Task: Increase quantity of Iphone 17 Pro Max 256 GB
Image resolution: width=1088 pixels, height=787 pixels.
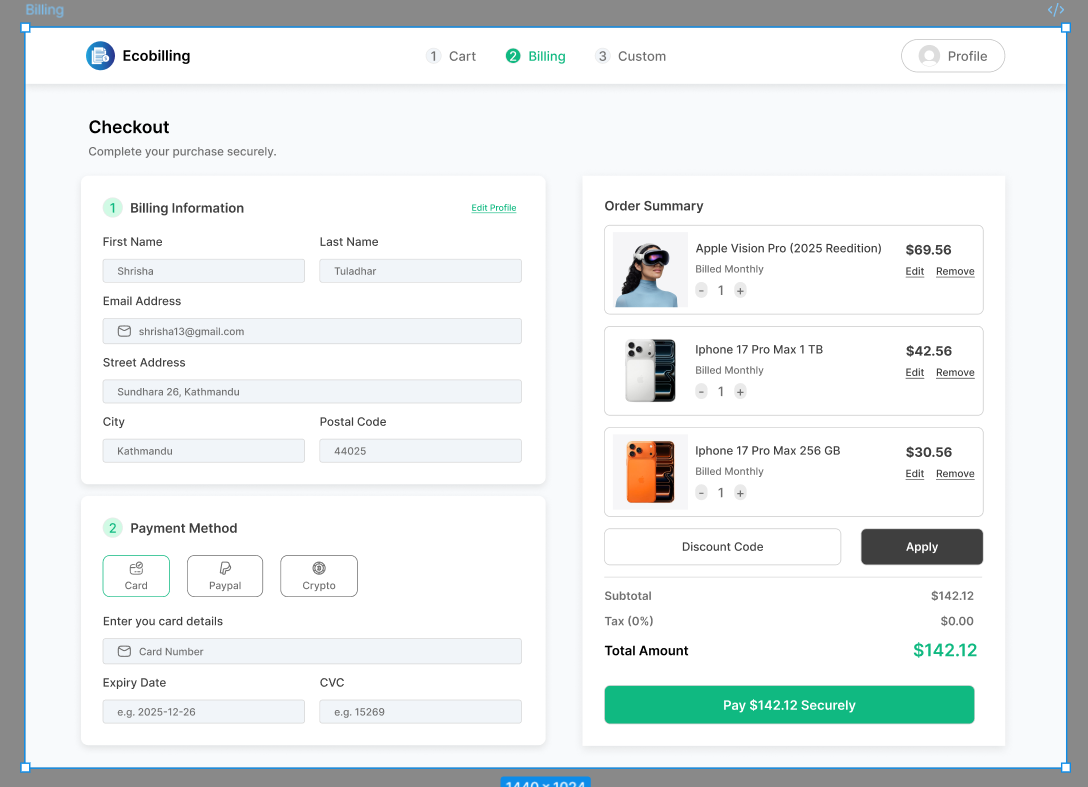Action: [740, 493]
